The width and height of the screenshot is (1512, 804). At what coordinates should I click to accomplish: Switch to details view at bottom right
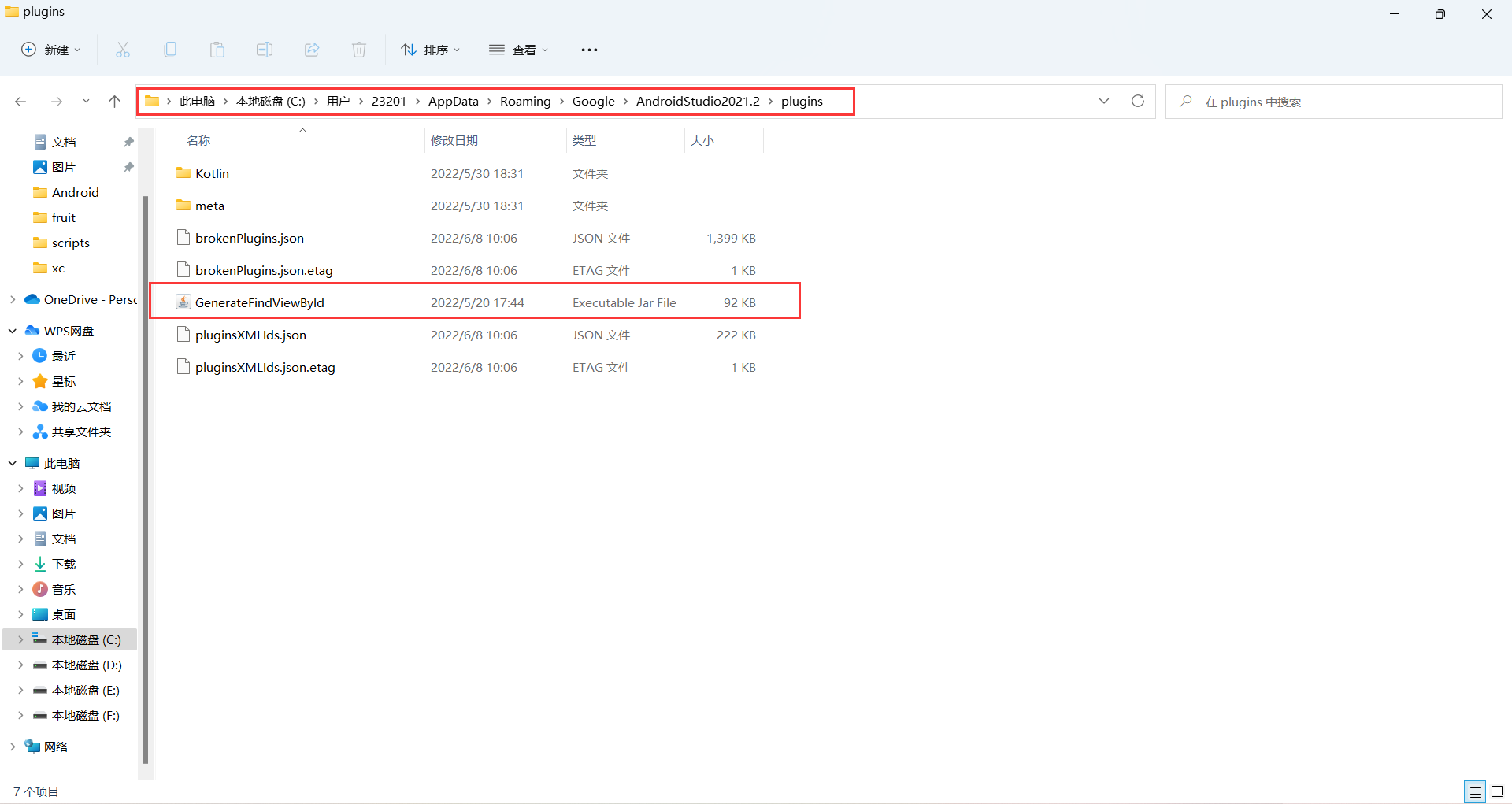1476,791
